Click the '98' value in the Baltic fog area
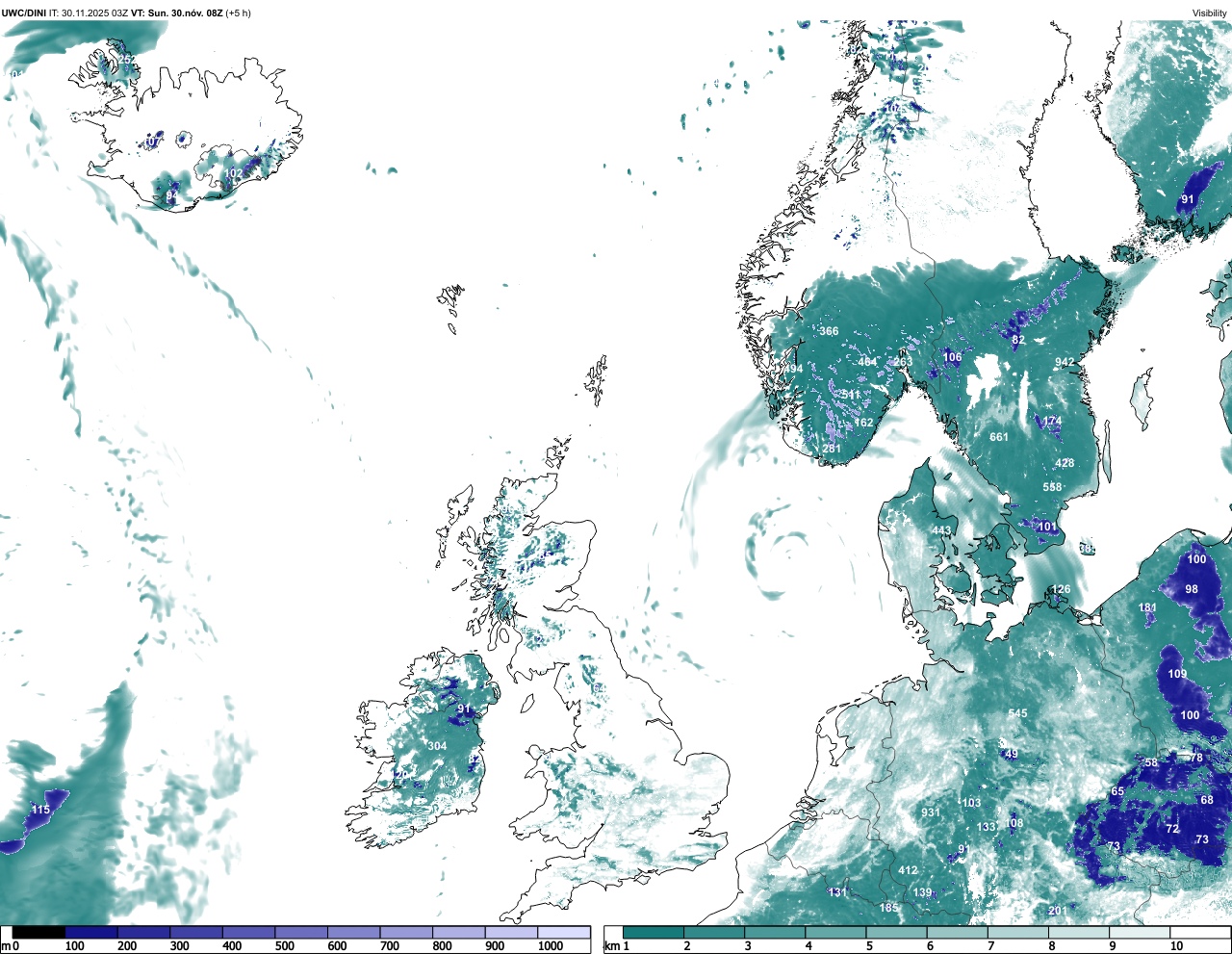Image resolution: width=1232 pixels, height=954 pixels. tap(1192, 589)
